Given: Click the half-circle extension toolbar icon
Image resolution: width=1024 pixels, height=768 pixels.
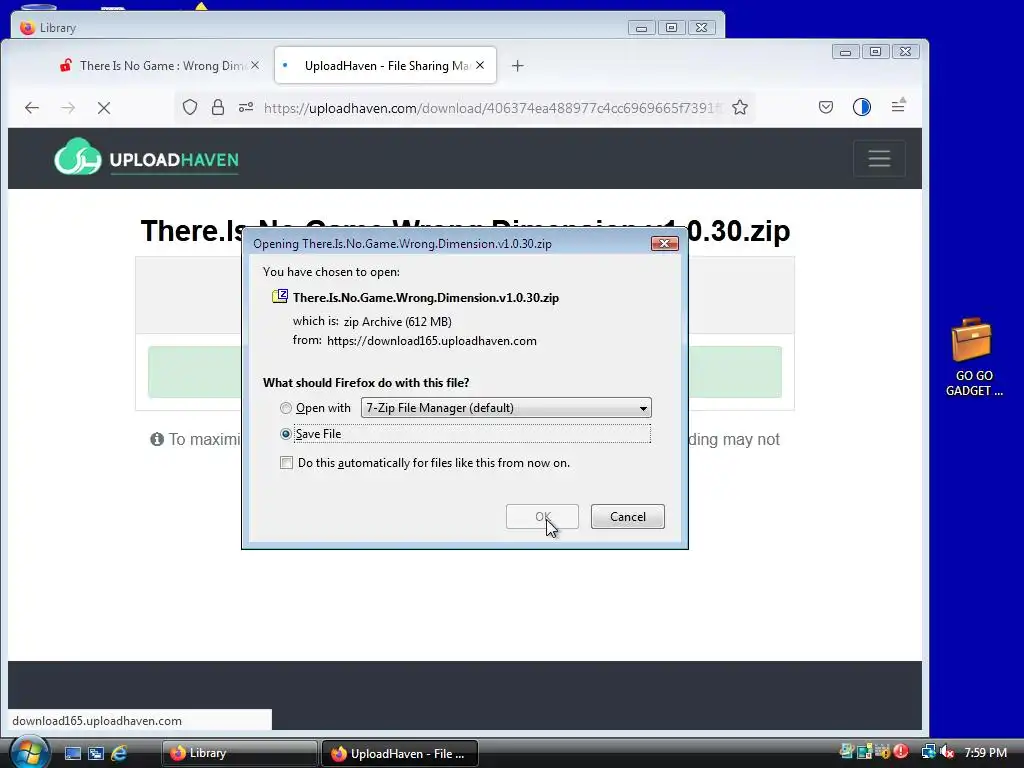Looking at the screenshot, I should tap(861, 107).
